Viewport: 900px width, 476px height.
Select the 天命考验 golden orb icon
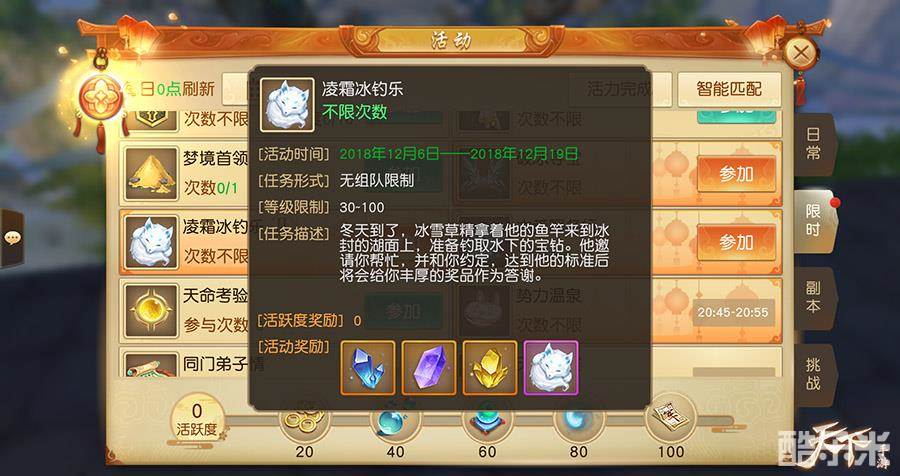(152, 311)
